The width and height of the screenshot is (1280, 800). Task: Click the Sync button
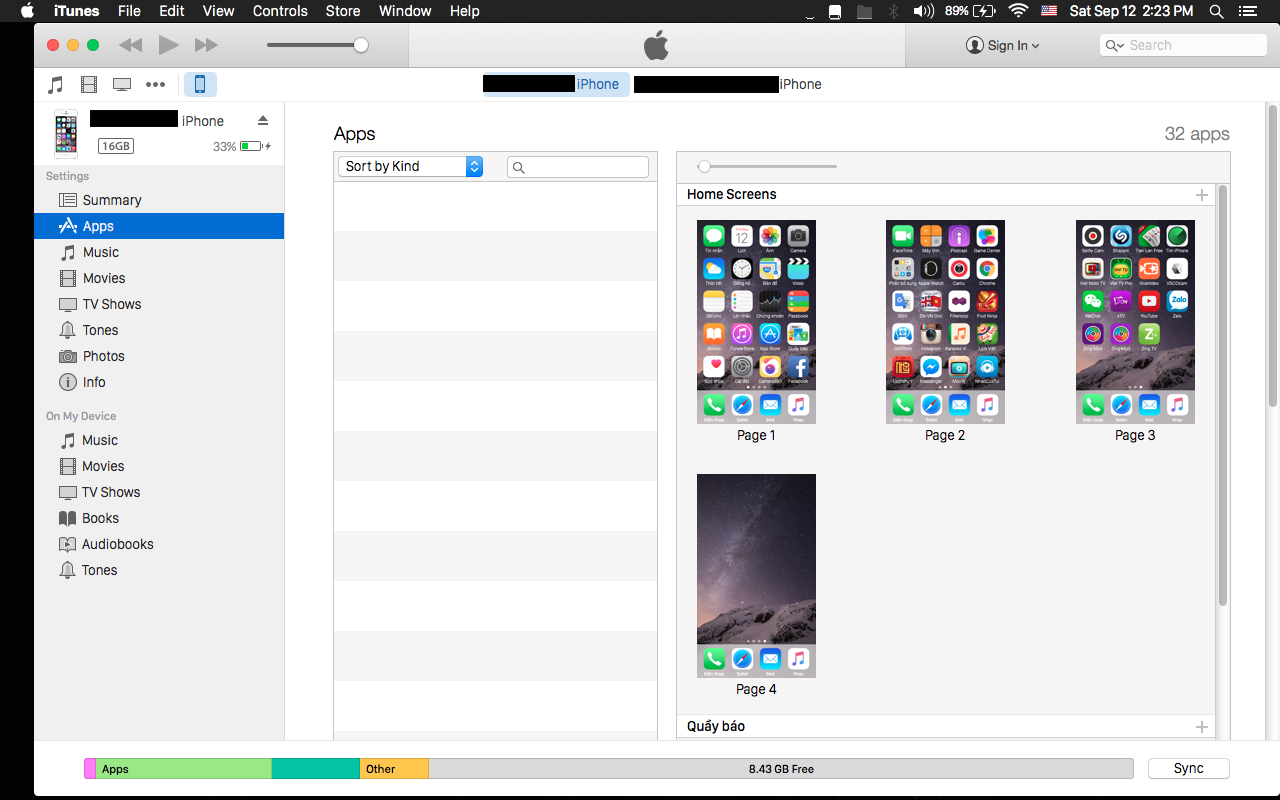click(x=1189, y=768)
